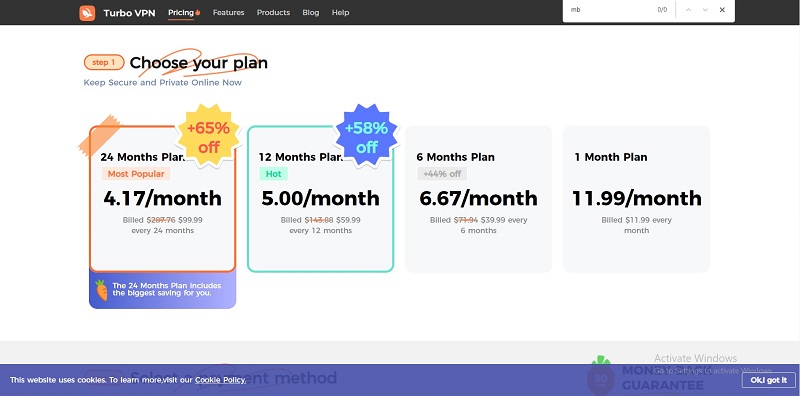This screenshot has width=800, height=396.
Task: Click the fire icon beside Pricing
Action: coord(198,12)
